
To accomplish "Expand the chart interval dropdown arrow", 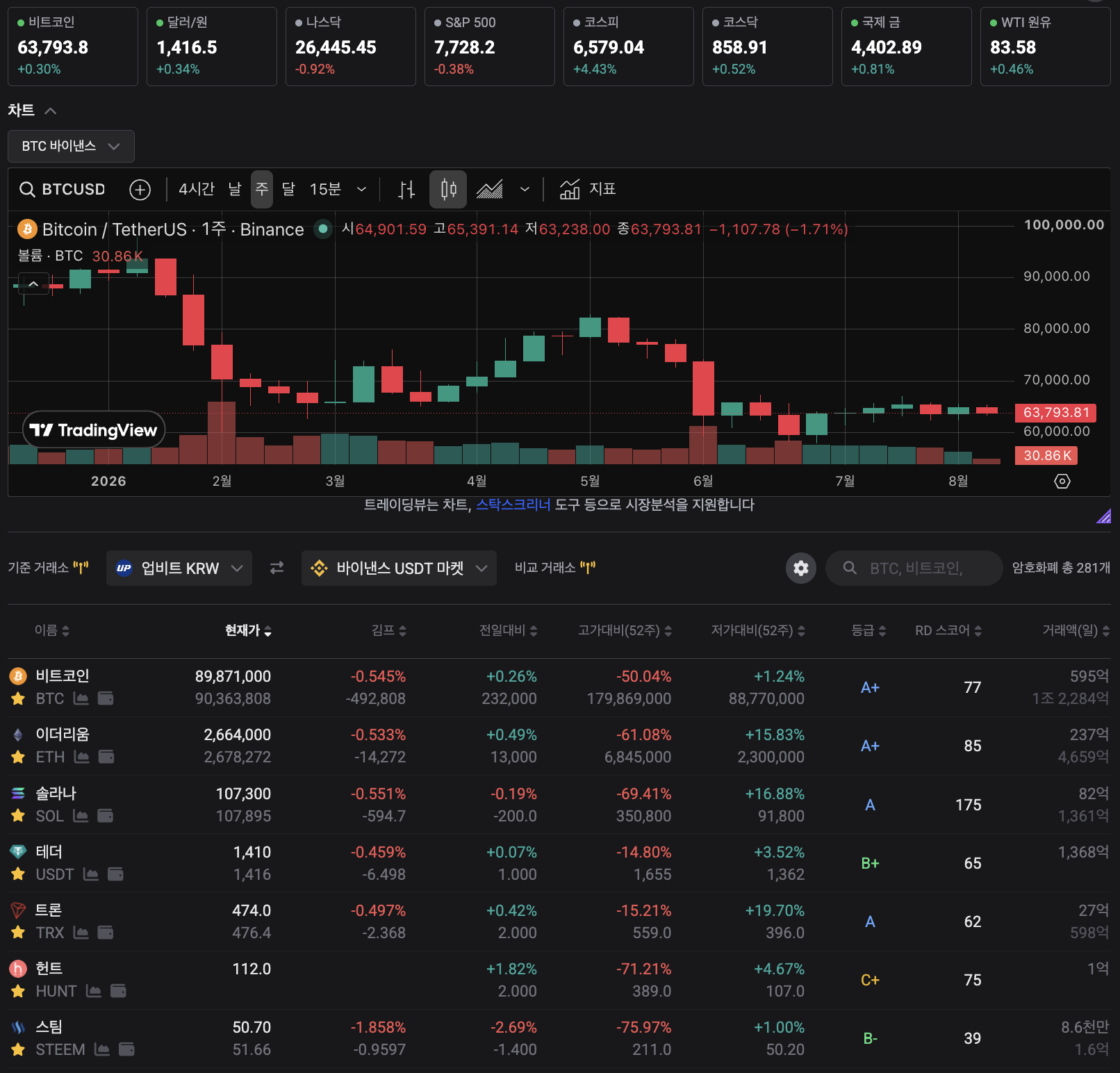I will [x=361, y=189].
